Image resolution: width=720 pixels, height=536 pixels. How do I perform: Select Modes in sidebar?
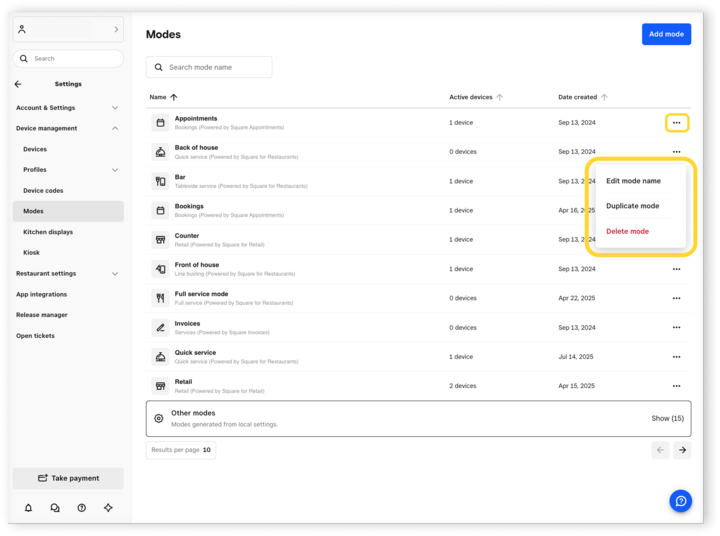(x=68, y=211)
